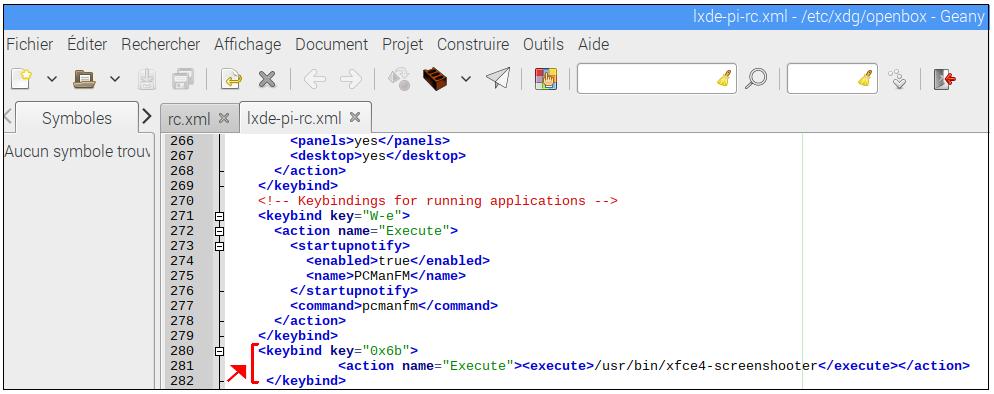Open the Rechercher menu
Screen dimensions: 994x394
click(x=160, y=45)
